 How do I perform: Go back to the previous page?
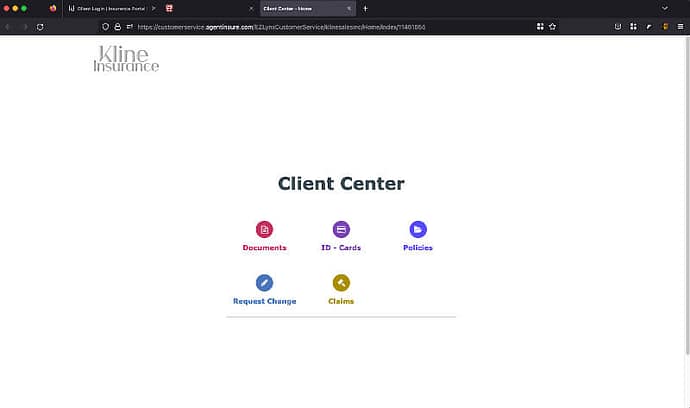7,27
